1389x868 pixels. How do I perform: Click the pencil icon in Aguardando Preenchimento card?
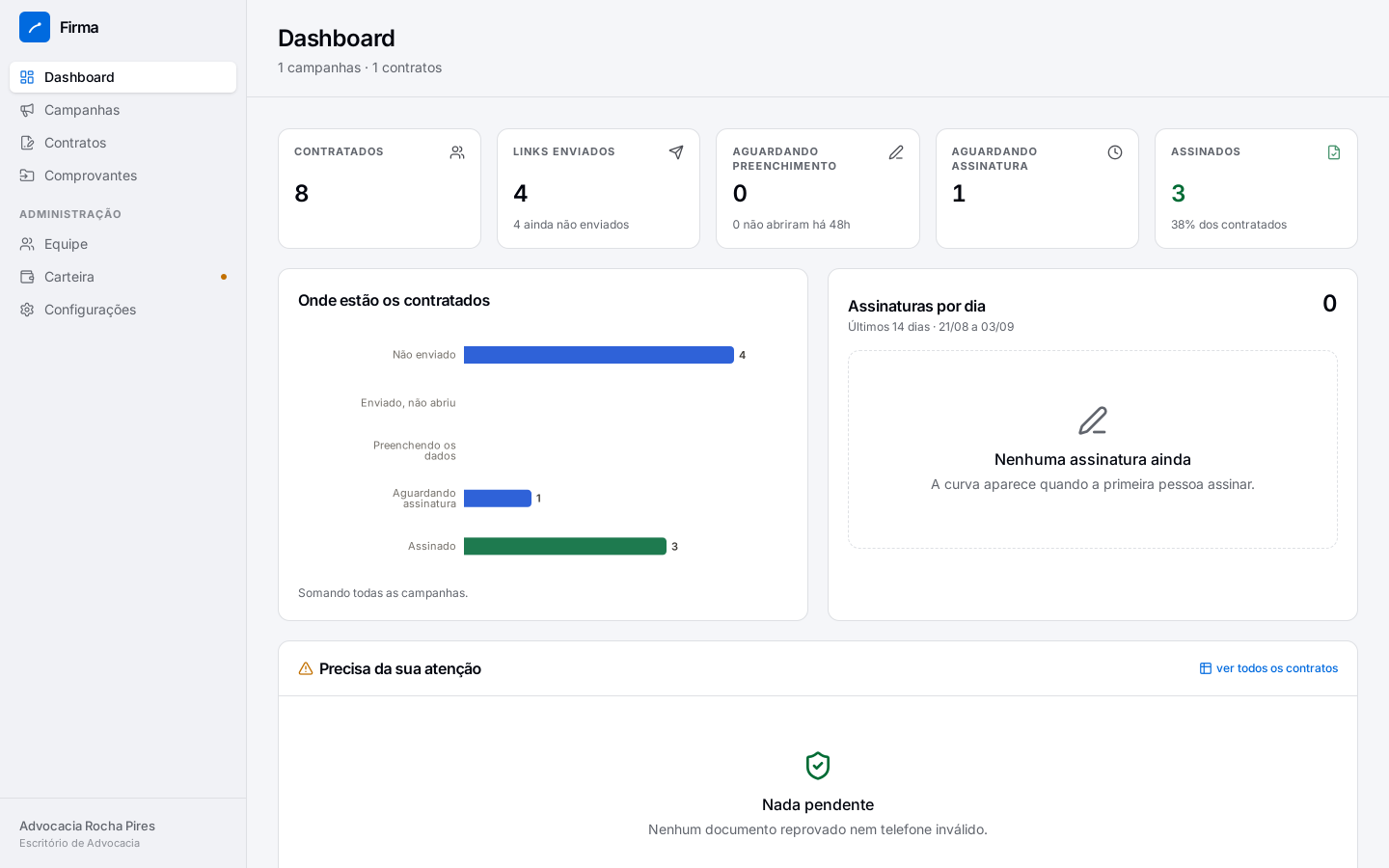click(896, 152)
